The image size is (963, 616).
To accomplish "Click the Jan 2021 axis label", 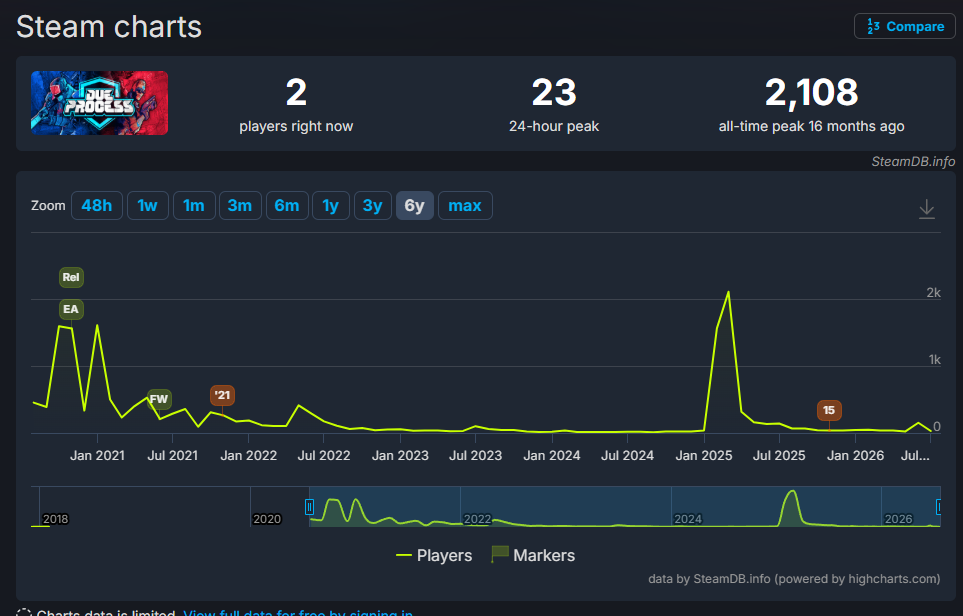I will pos(97,456).
